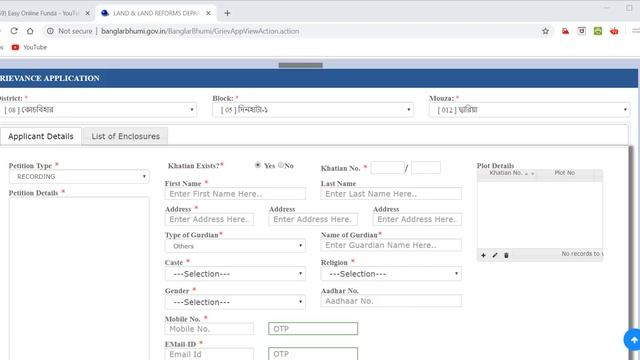This screenshot has height=360, width=640.
Task: Click the Aadhaar No. field
Action: pyautogui.click(x=391, y=301)
